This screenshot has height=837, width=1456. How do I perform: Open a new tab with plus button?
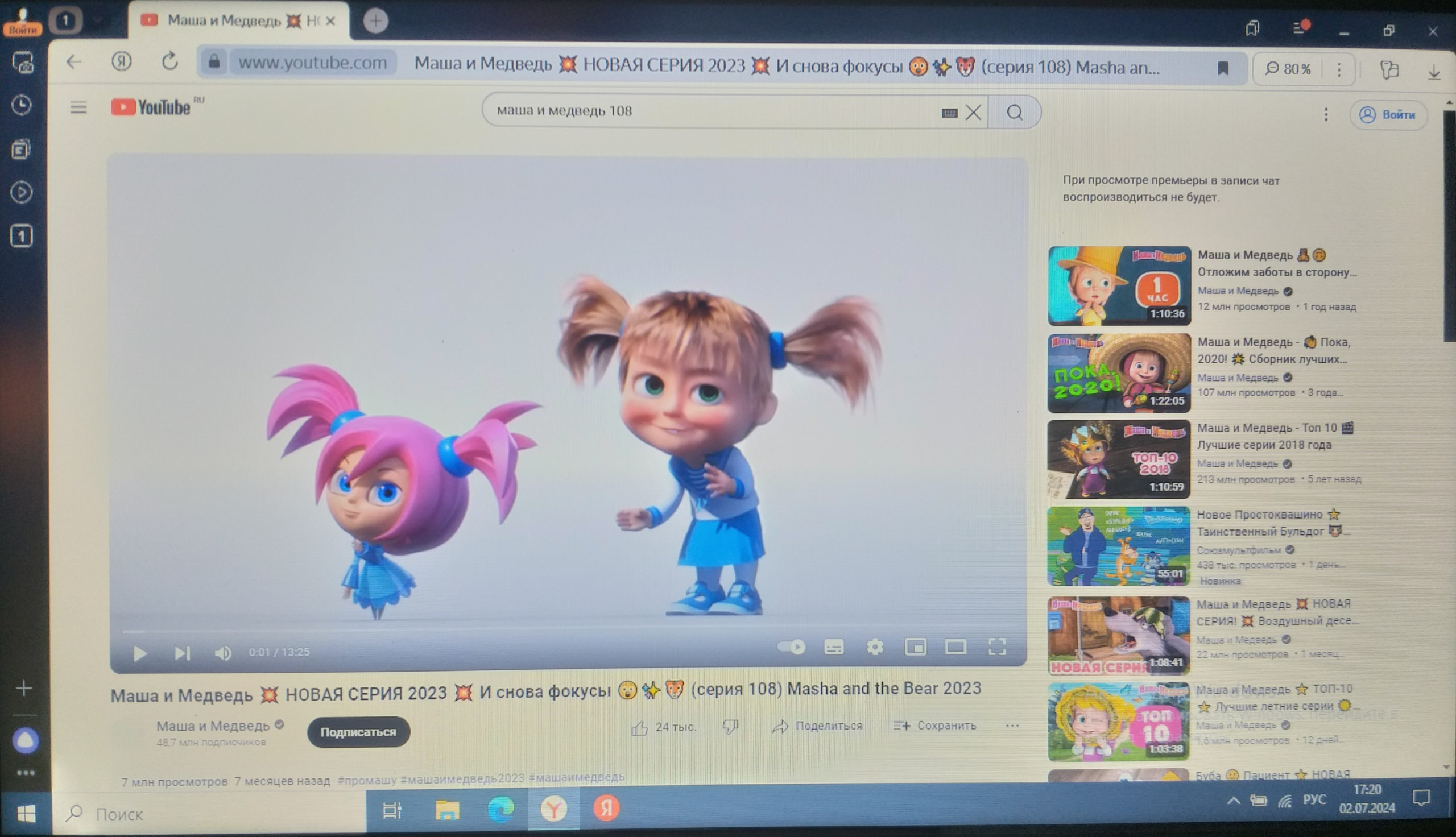click(375, 21)
